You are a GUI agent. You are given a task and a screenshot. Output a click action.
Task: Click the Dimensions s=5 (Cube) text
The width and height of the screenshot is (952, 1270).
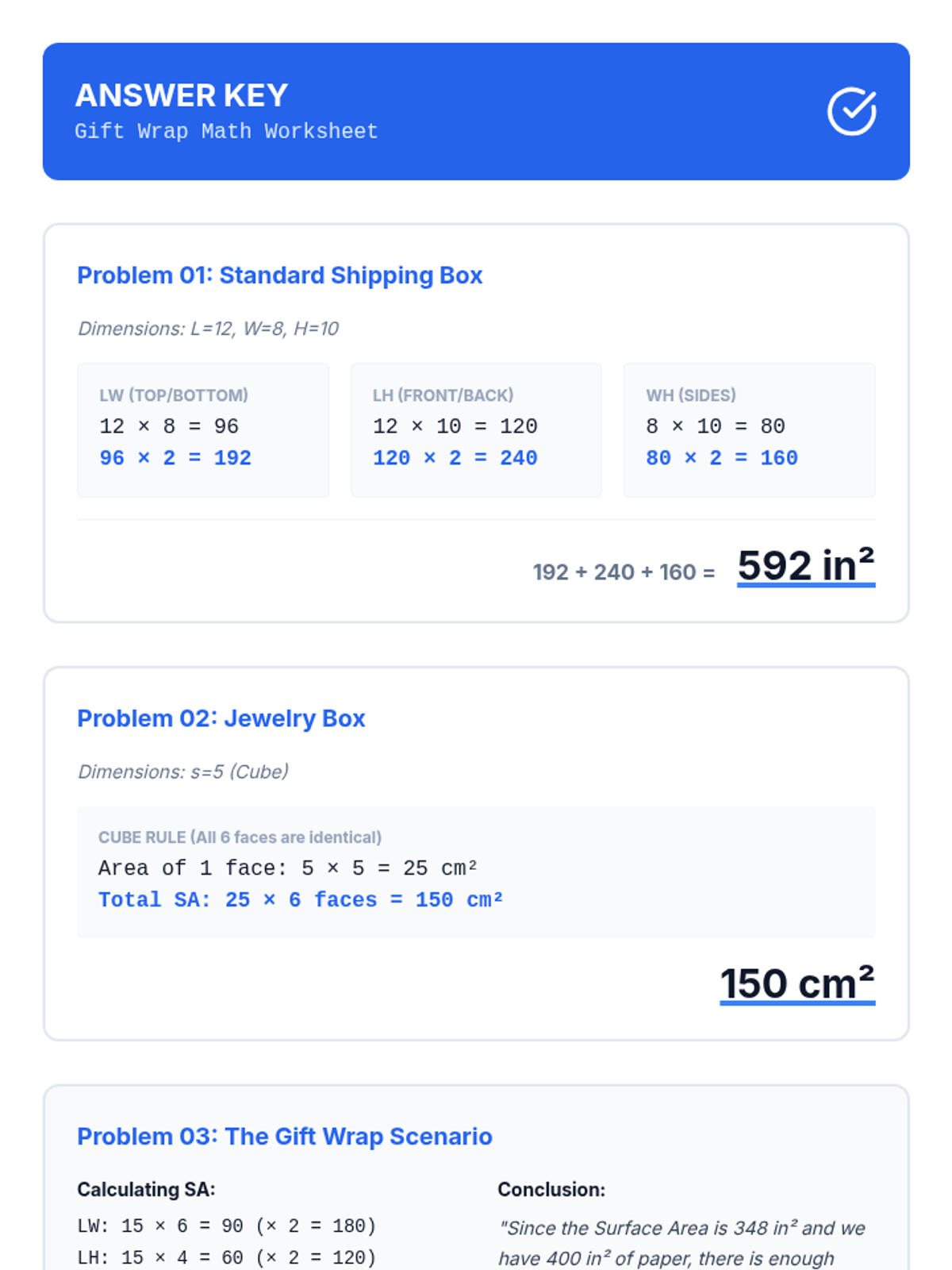click(183, 772)
